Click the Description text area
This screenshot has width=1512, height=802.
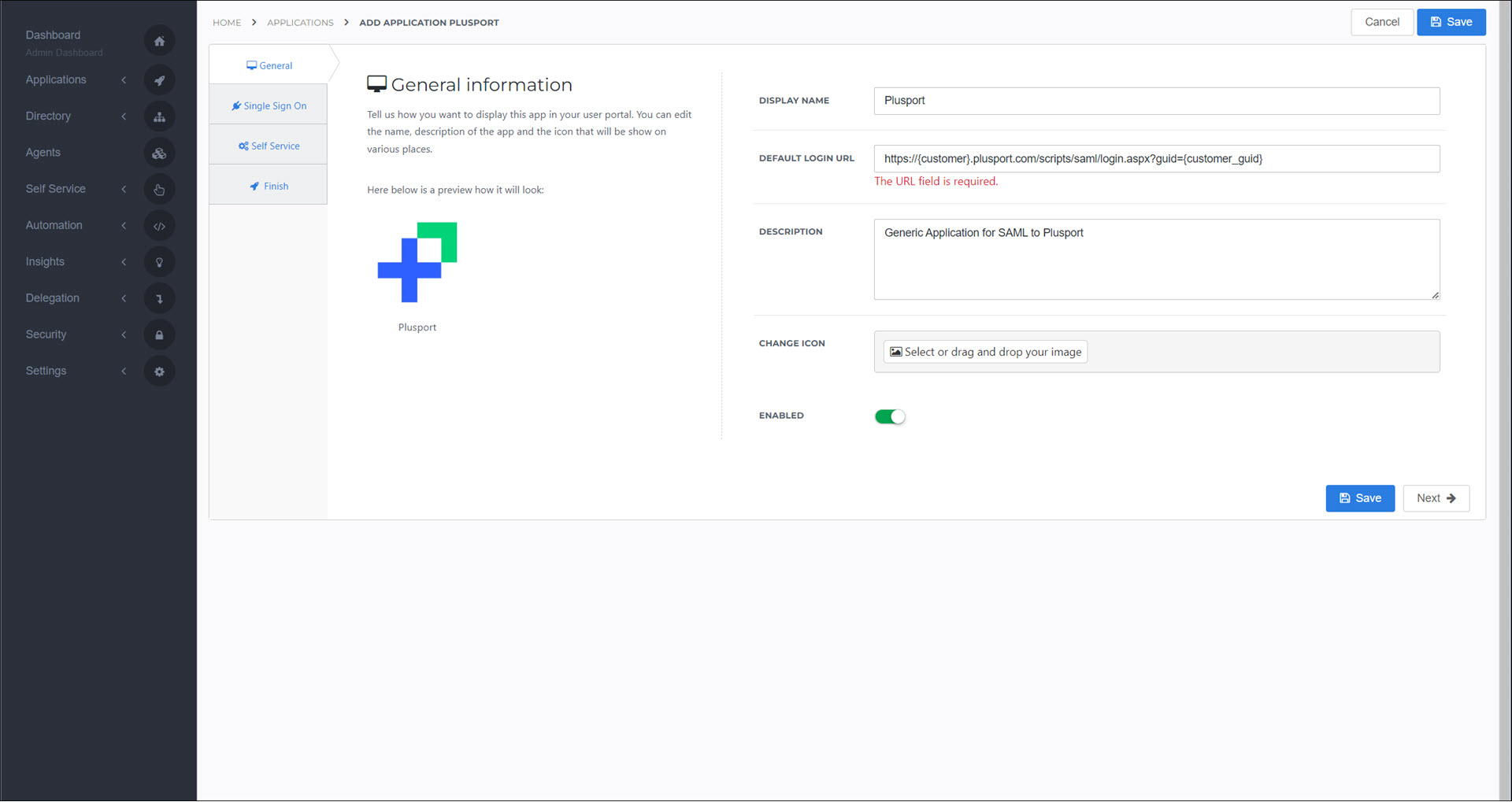point(1157,260)
